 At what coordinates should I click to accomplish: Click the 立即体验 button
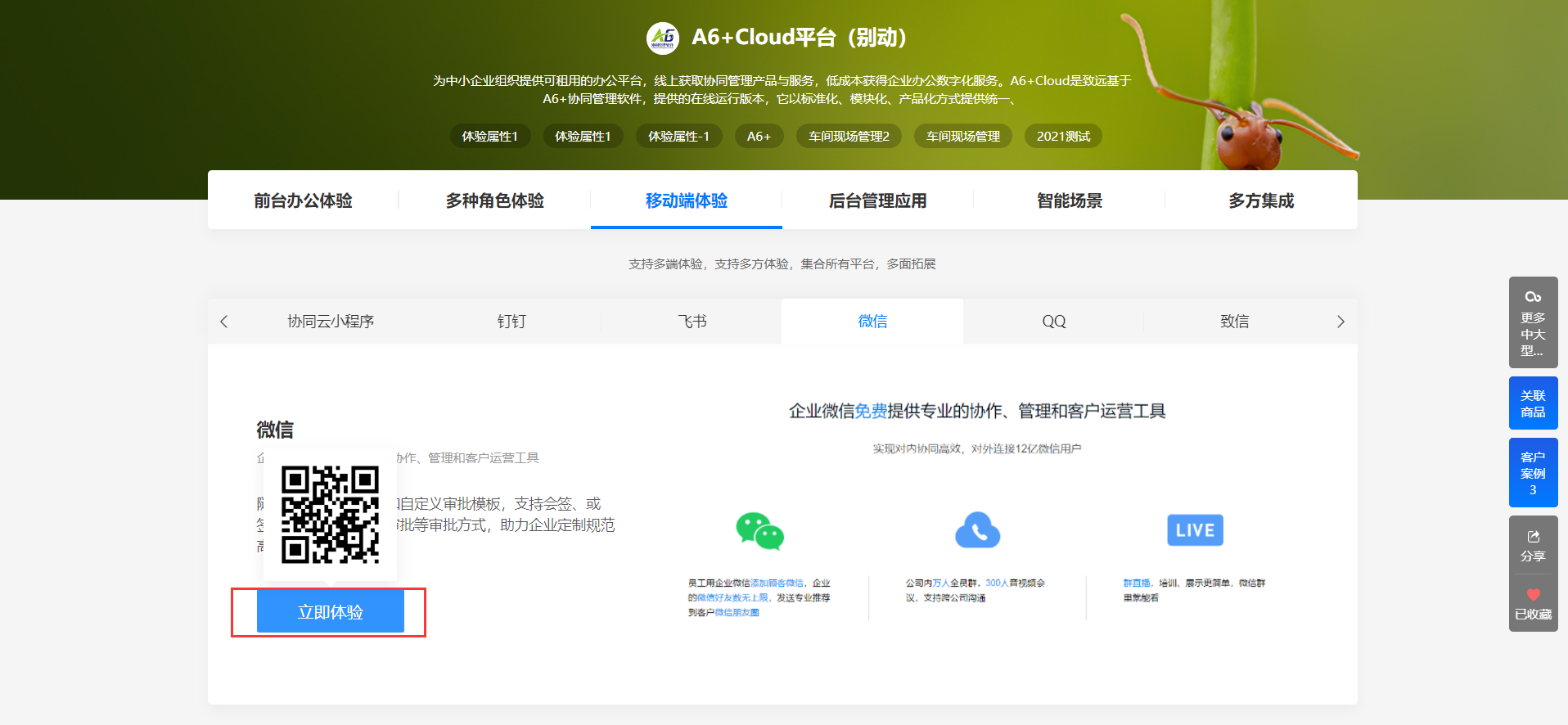(331, 612)
